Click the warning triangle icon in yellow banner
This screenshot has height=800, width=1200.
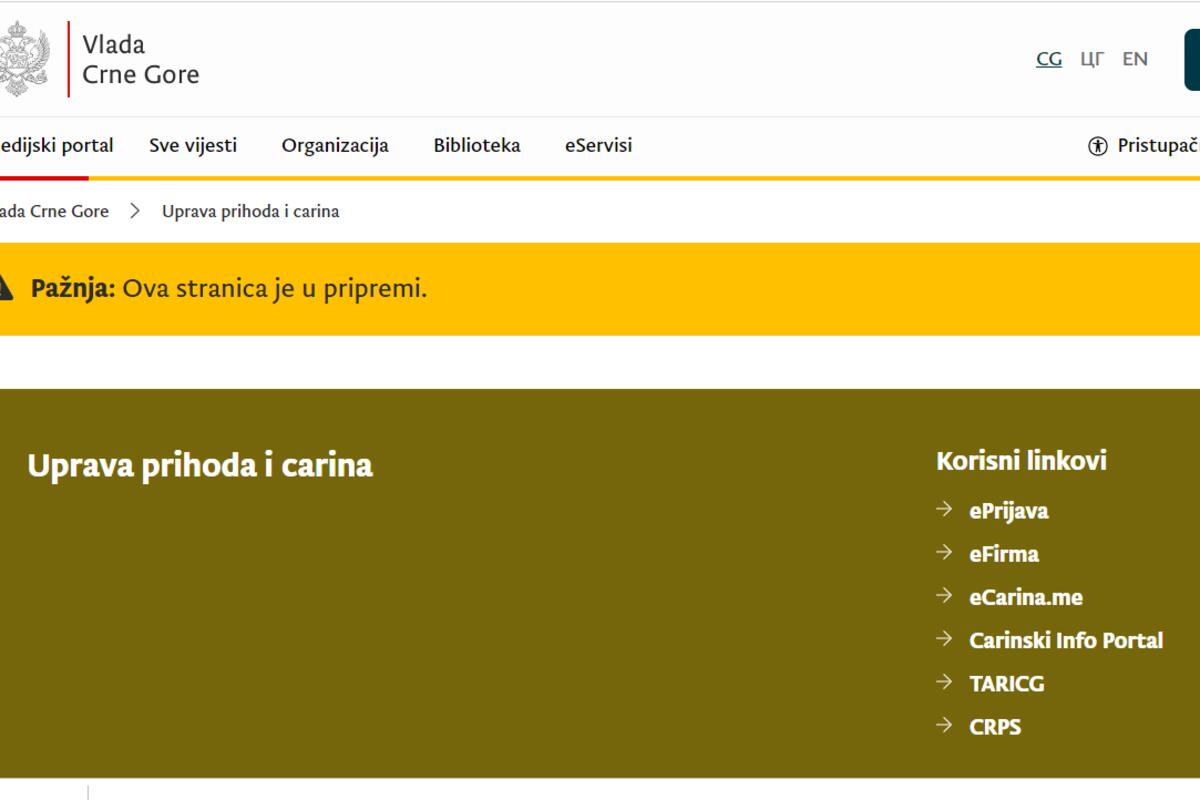(x=5, y=289)
